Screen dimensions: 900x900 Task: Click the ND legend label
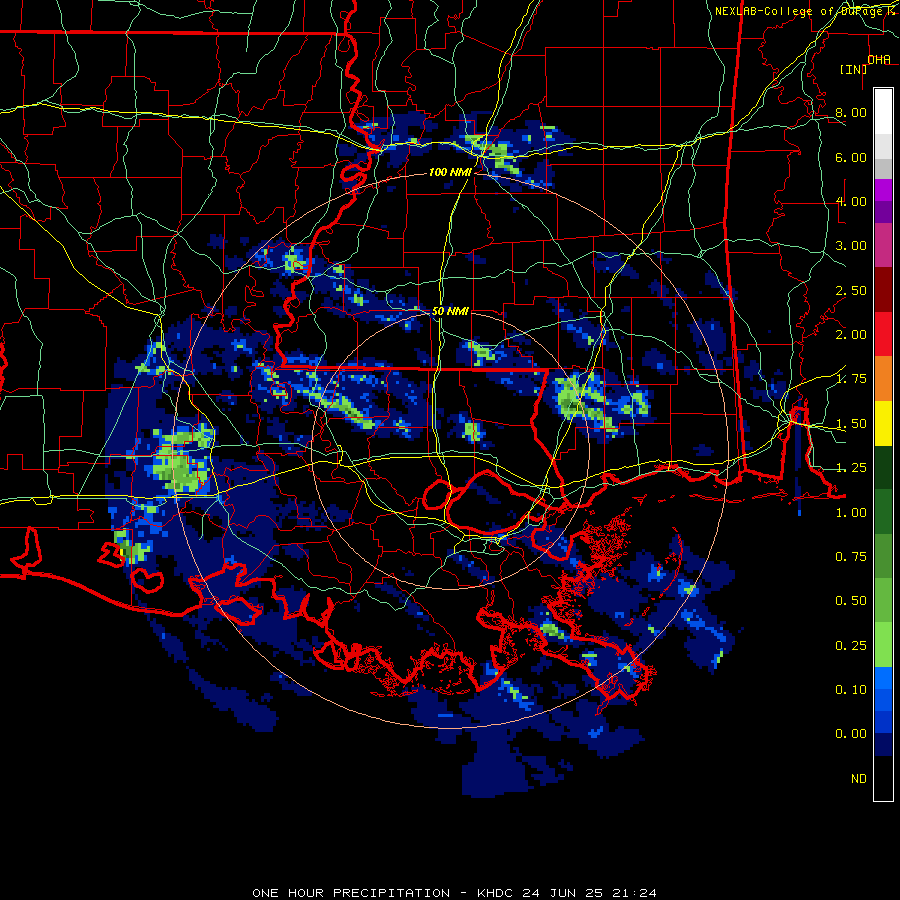pyautogui.click(x=859, y=779)
